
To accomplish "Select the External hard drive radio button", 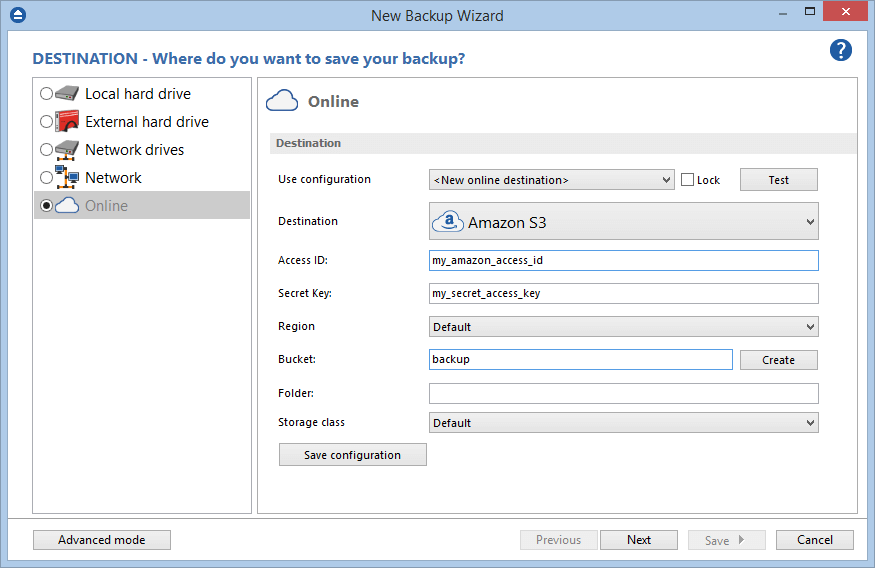I will tap(46, 122).
